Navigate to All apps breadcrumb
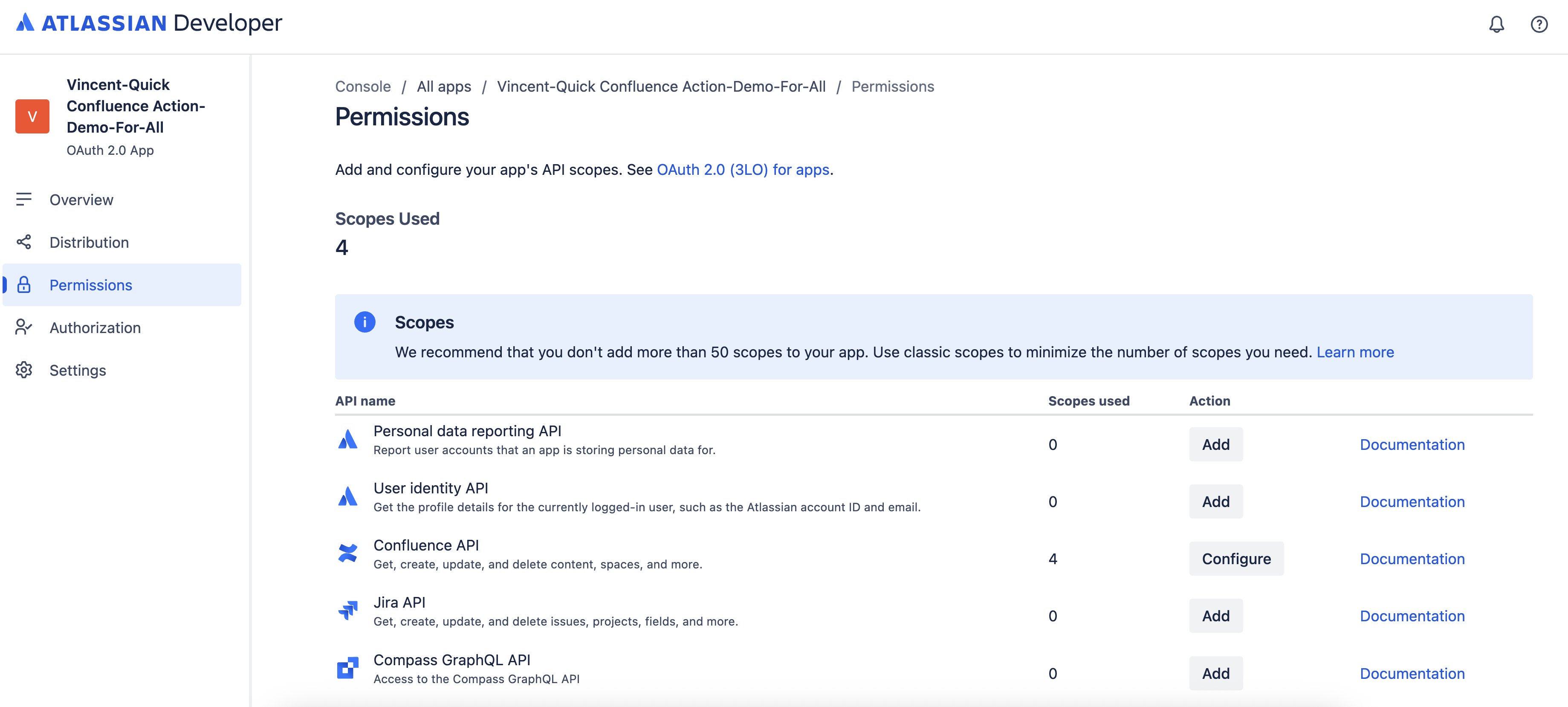The width and height of the screenshot is (1568, 707). click(443, 86)
